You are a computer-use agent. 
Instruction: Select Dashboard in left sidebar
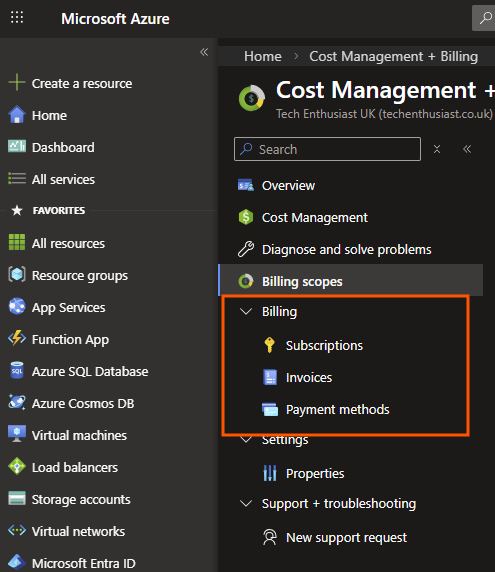[63, 147]
